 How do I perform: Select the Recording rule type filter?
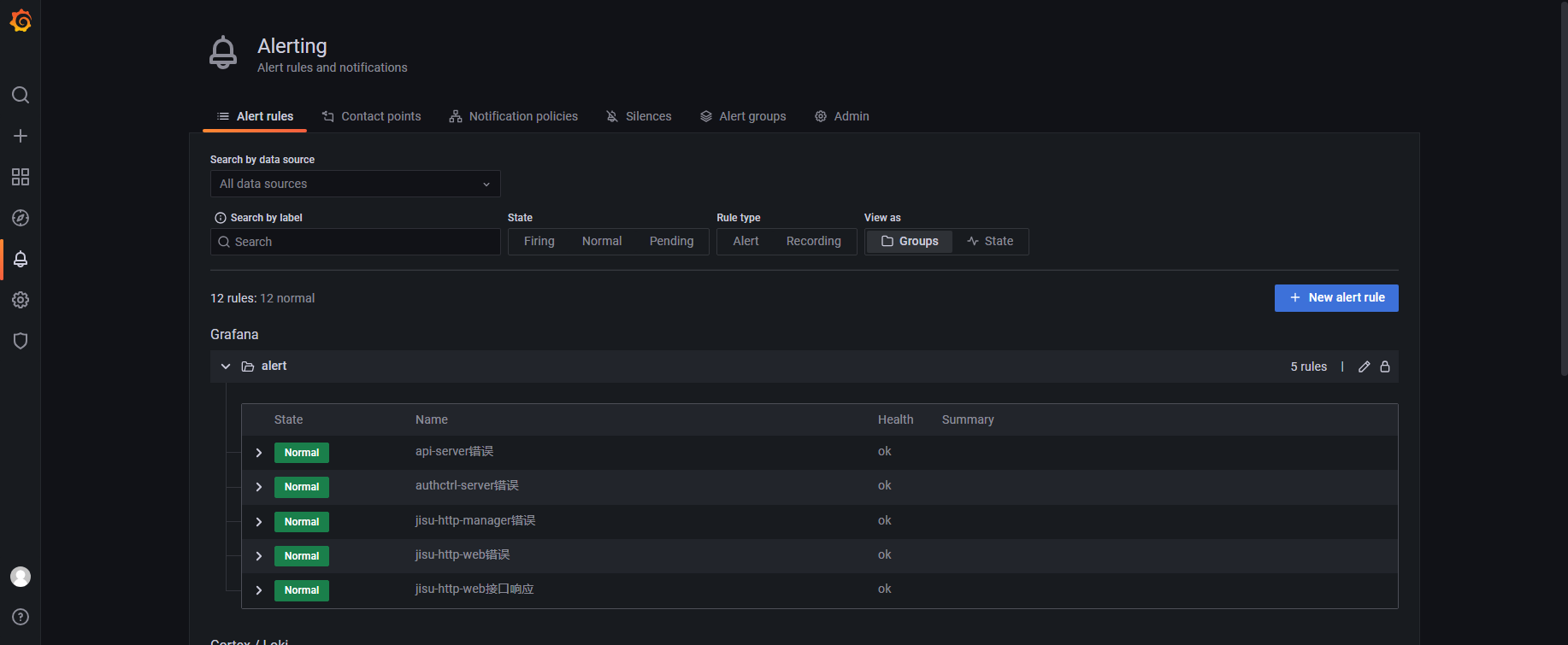point(814,242)
